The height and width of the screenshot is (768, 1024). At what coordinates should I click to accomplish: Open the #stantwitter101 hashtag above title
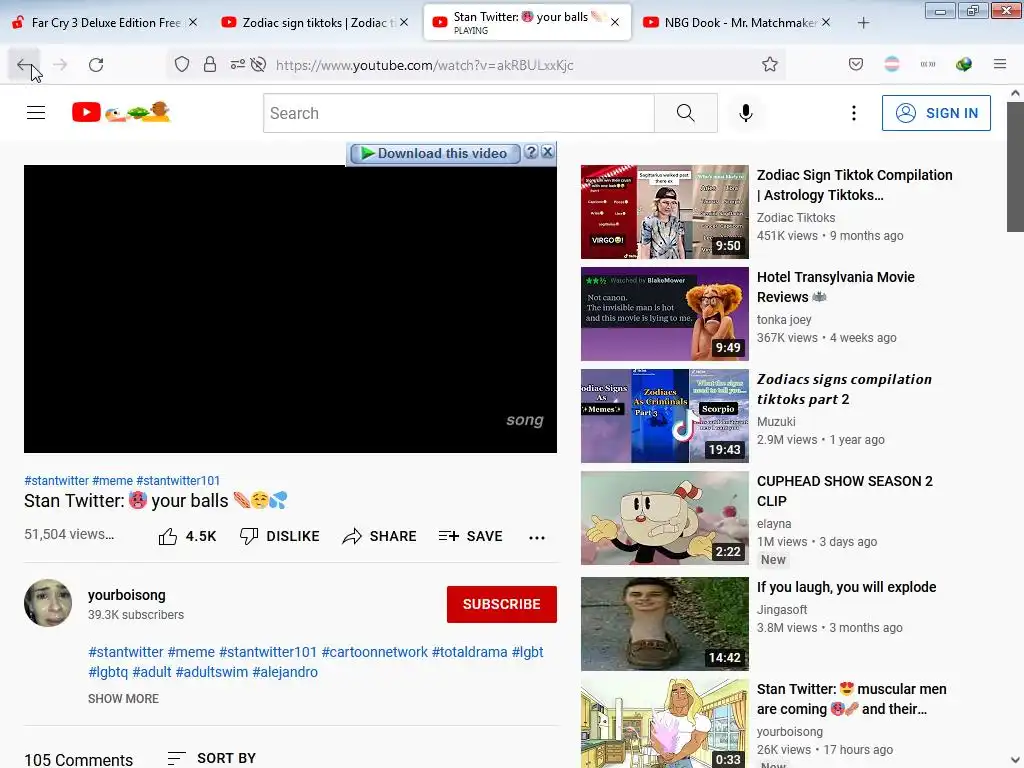click(x=178, y=481)
